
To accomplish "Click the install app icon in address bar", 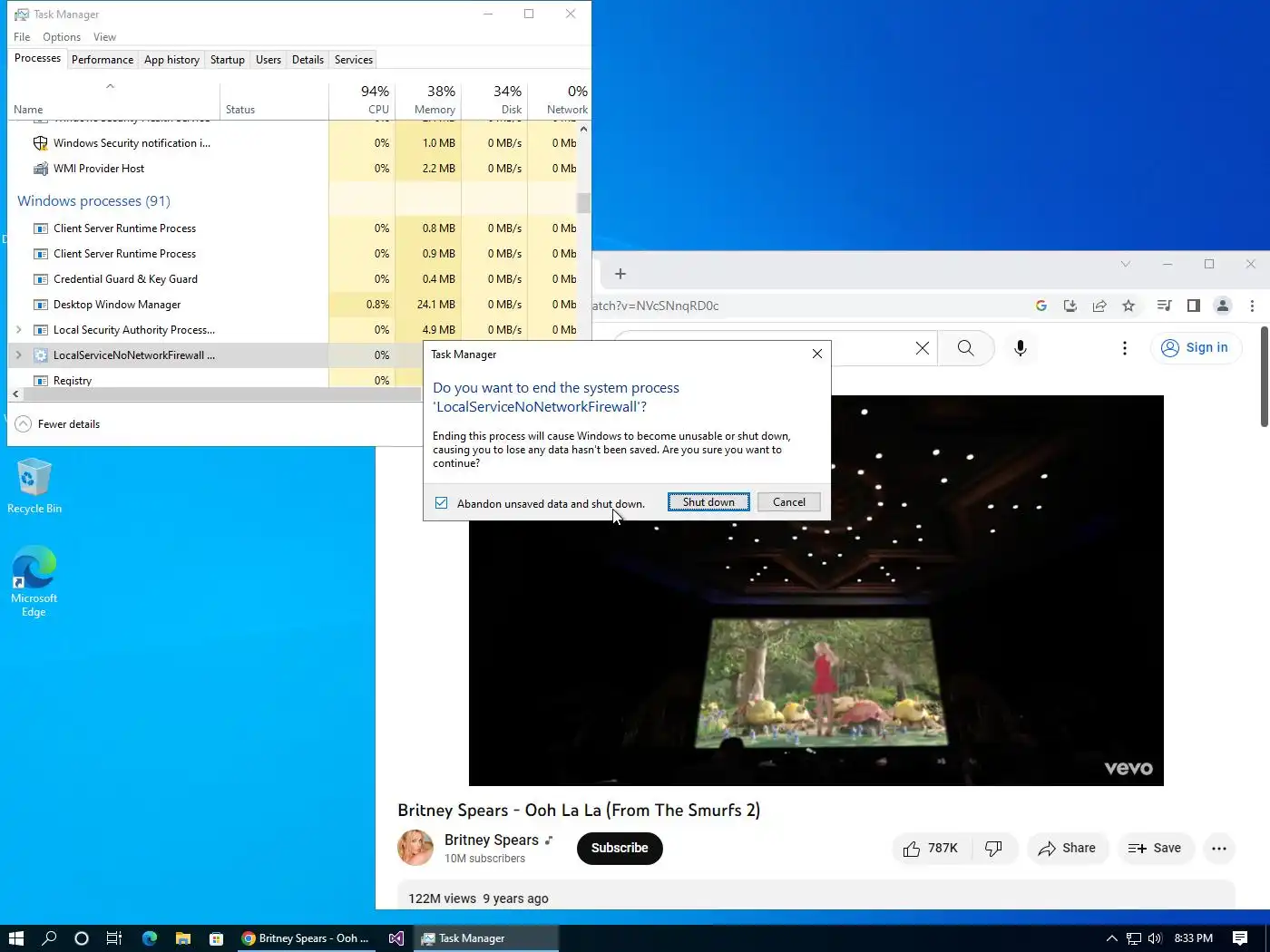I will [x=1070, y=306].
